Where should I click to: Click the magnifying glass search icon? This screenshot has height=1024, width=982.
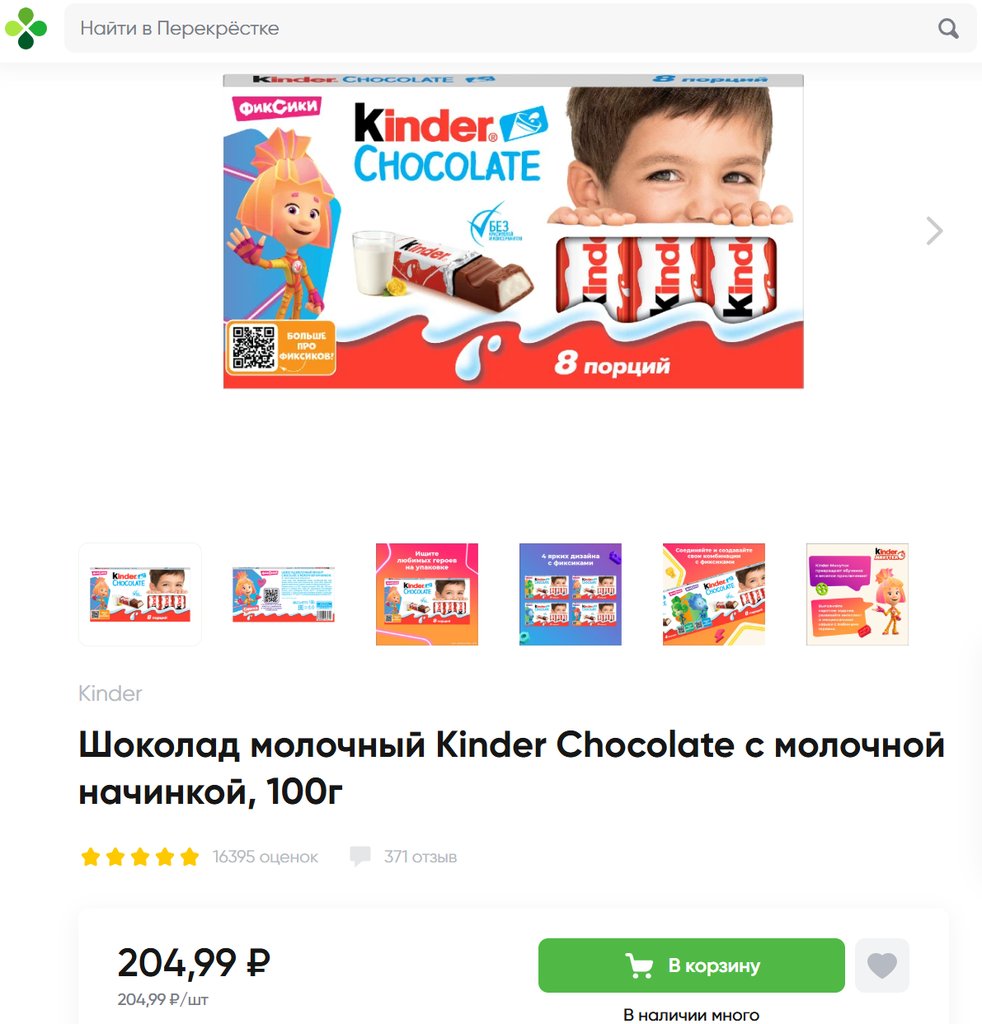(x=948, y=28)
